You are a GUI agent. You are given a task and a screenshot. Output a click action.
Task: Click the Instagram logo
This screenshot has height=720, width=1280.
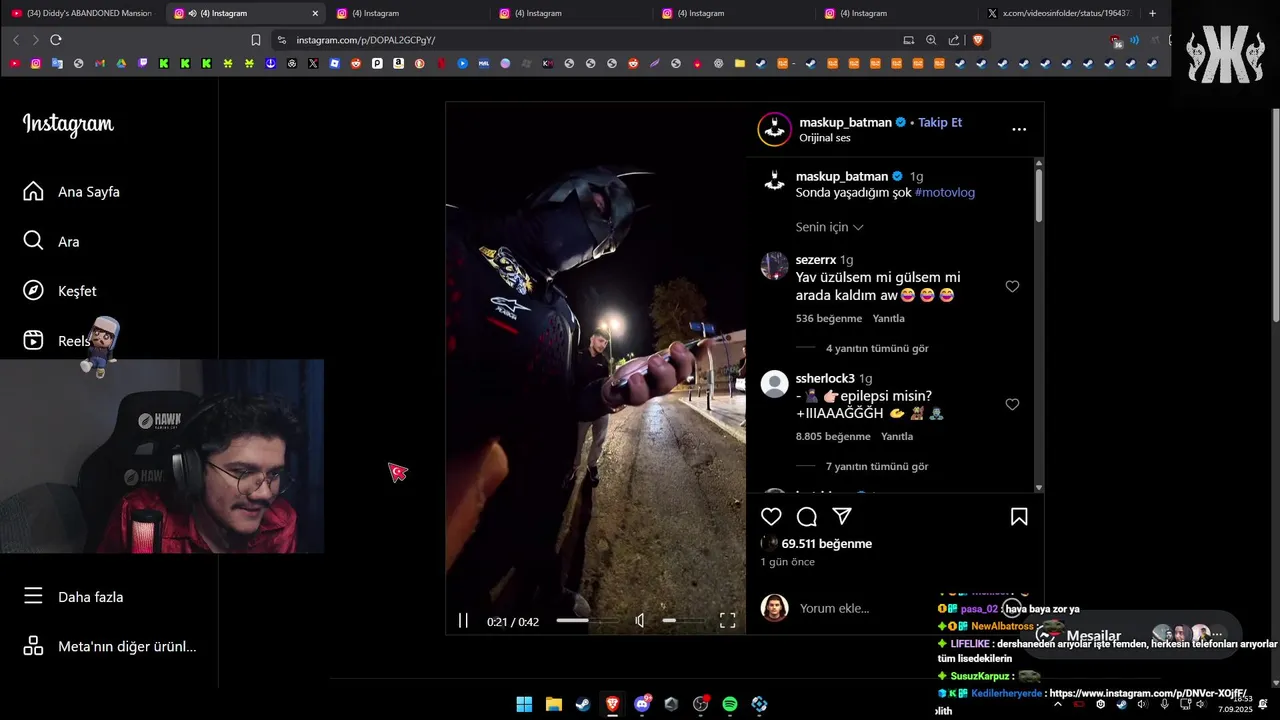68,124
